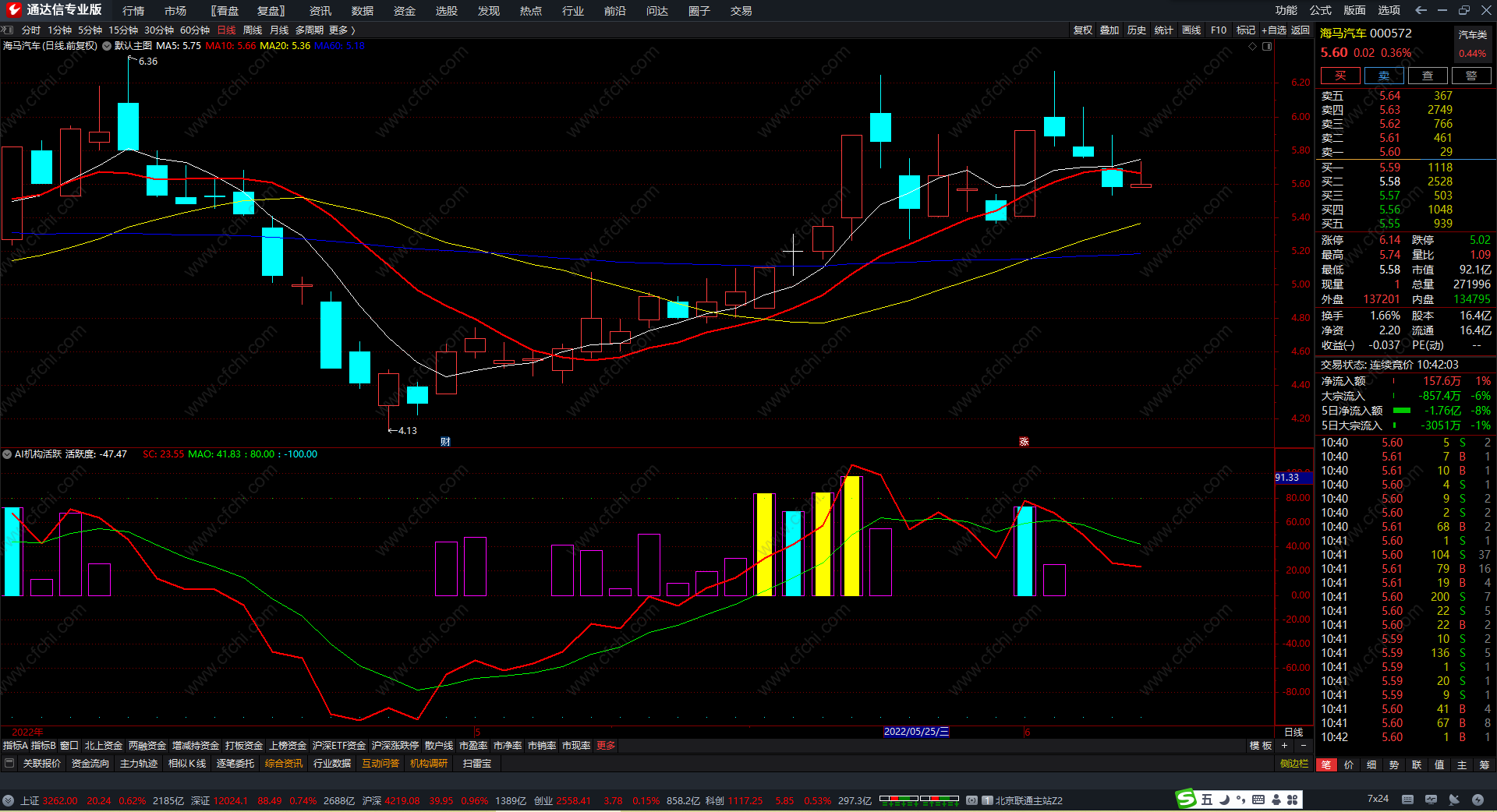
Task: Open the Sogou toolbox grid icon
Action: 1293,800
